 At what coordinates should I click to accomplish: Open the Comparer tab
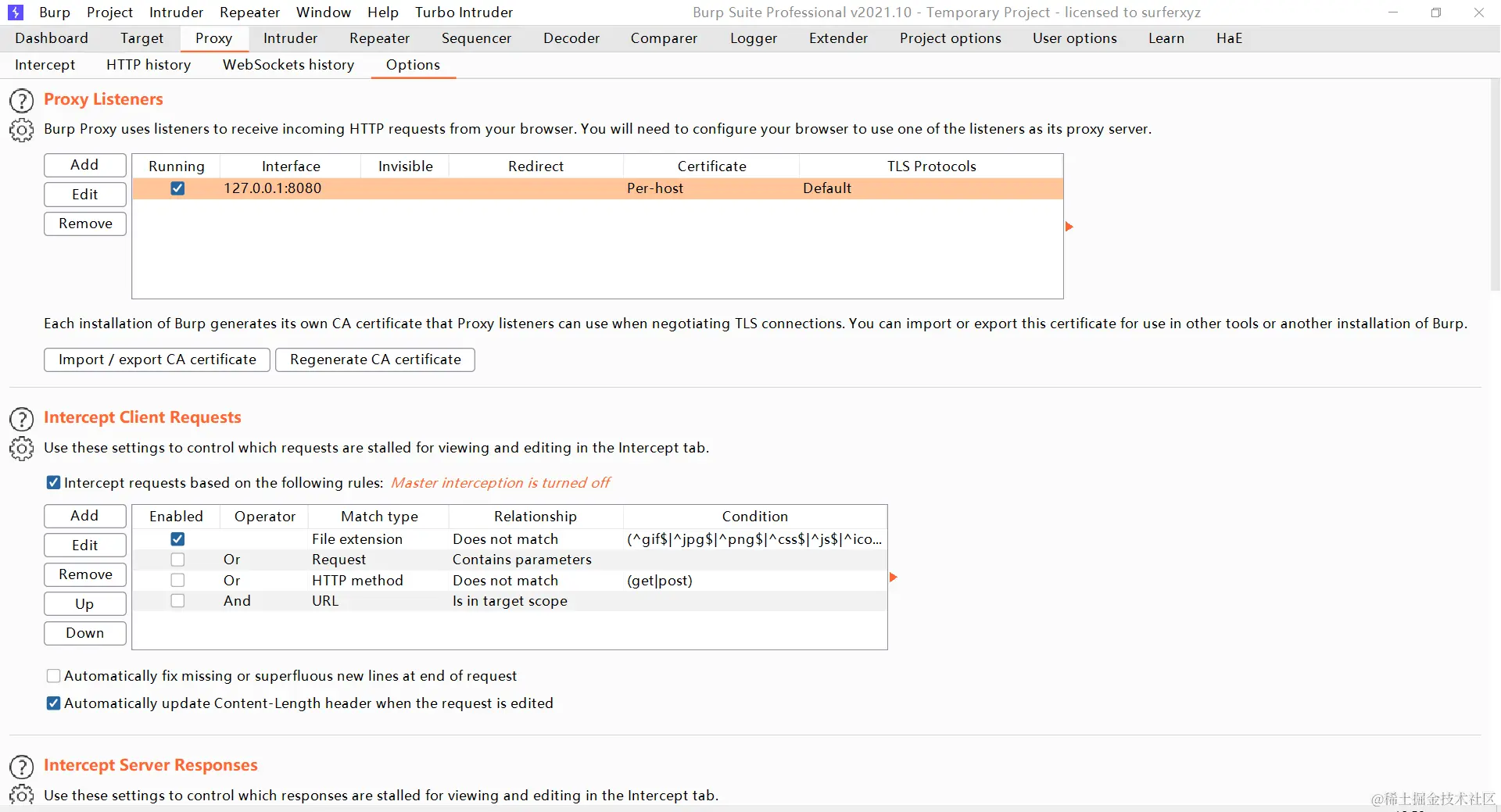pos(664,38)
